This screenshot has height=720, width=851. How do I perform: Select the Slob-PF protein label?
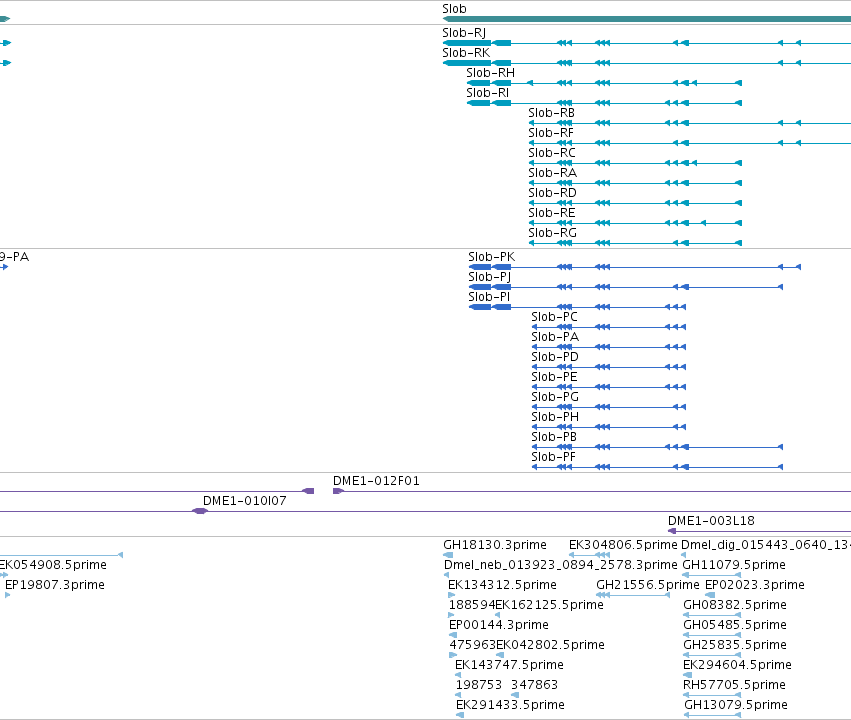[553, 457]
